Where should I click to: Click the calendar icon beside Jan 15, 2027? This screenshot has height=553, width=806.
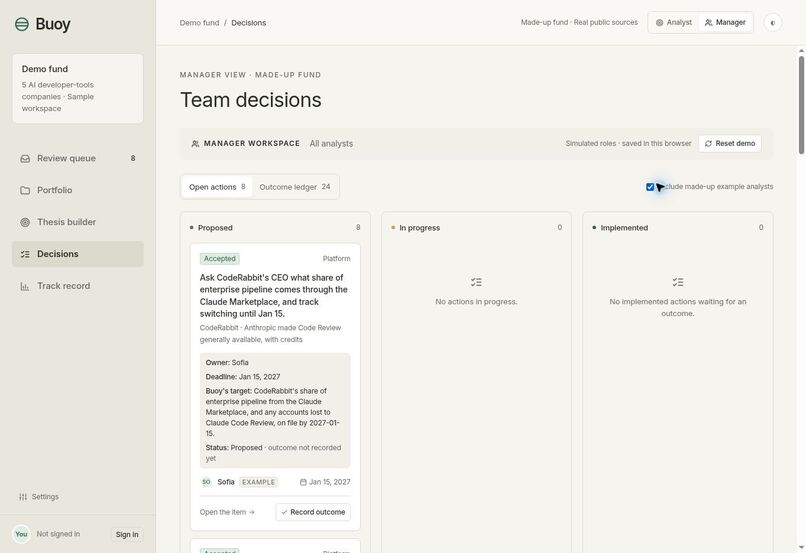pyautogui.click(x=303, y=482)
